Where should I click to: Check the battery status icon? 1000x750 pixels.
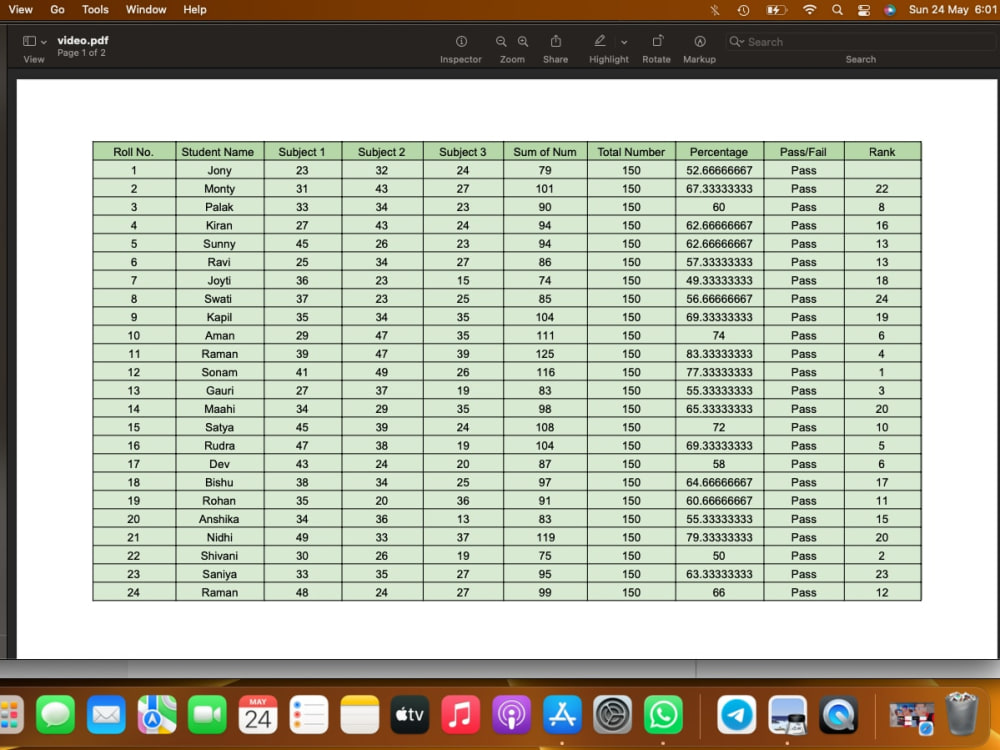(776, 10)
